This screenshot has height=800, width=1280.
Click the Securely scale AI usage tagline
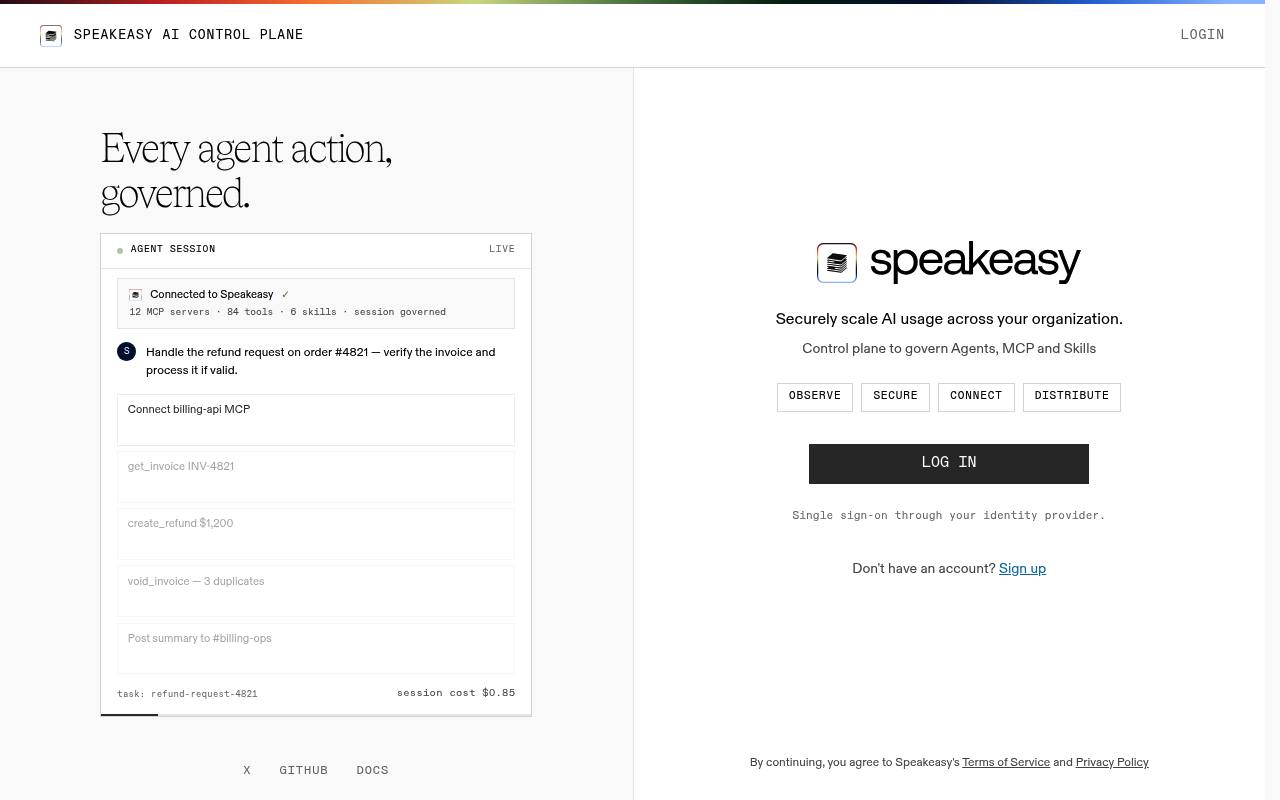(949, 320)
